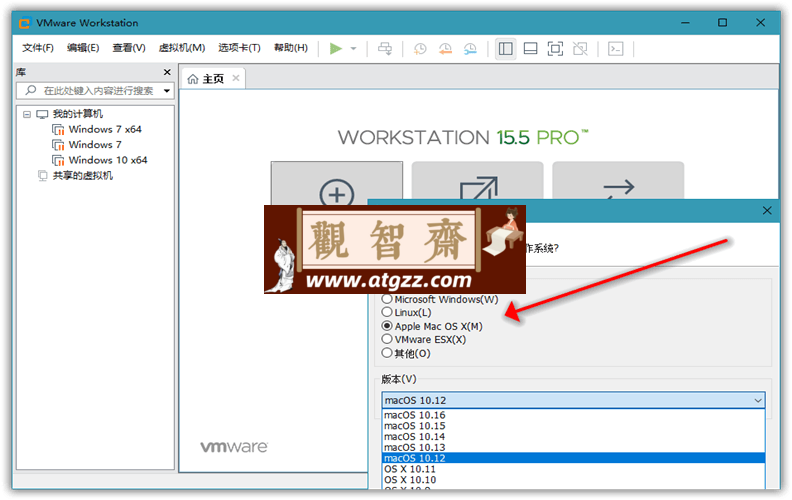The image size is (792, 500).
Task: Click the shared VMs icon in library
Action: pos(43,176)
